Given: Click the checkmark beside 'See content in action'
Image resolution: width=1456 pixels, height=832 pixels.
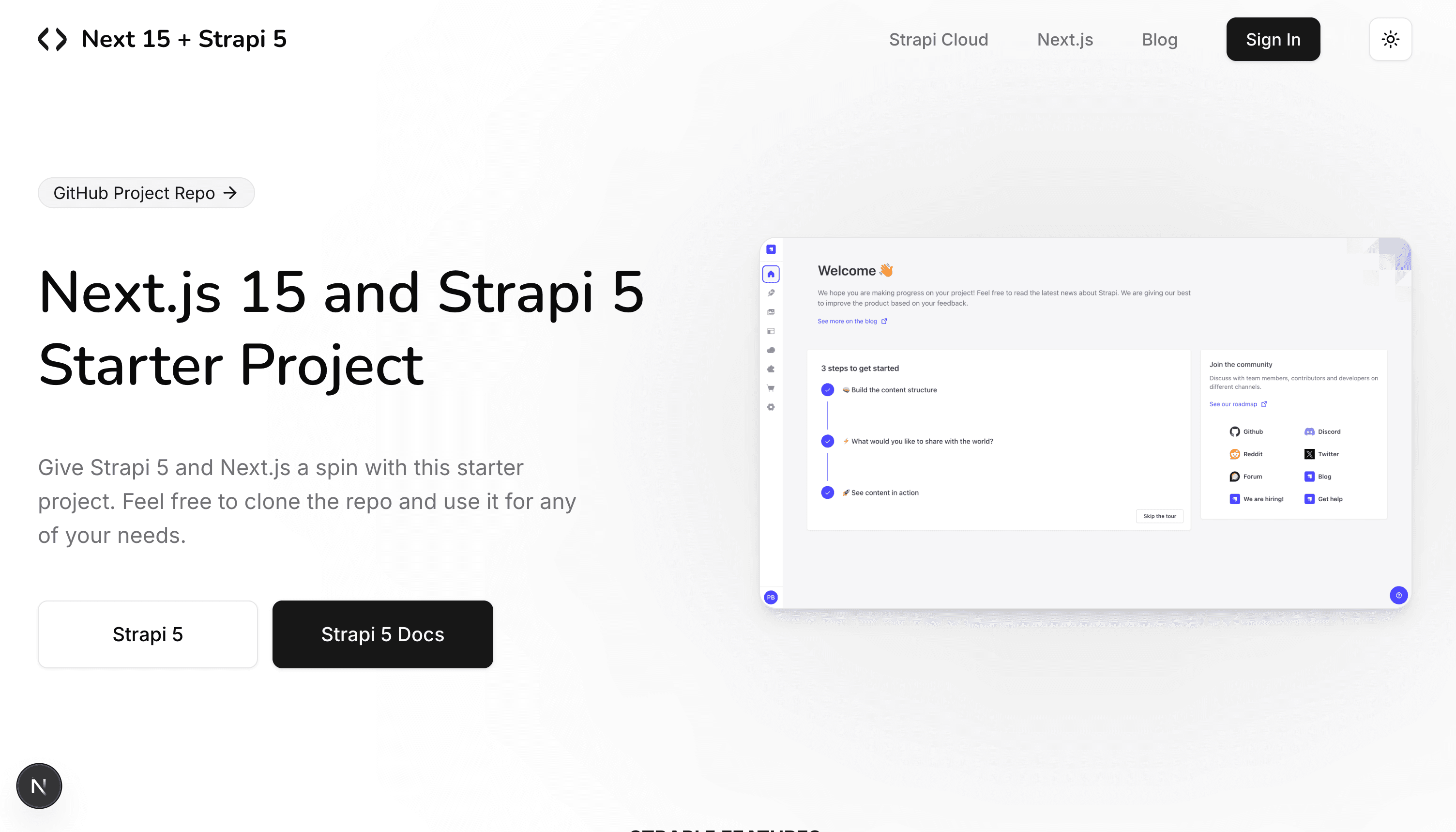Looking at the screenshot, I should (x=827, y=493).
